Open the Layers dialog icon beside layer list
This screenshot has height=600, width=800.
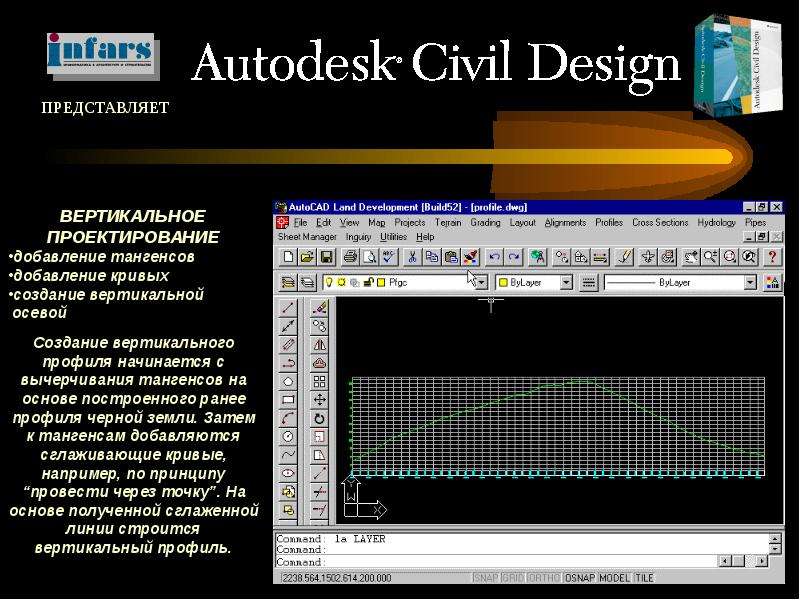coord(308,282)
